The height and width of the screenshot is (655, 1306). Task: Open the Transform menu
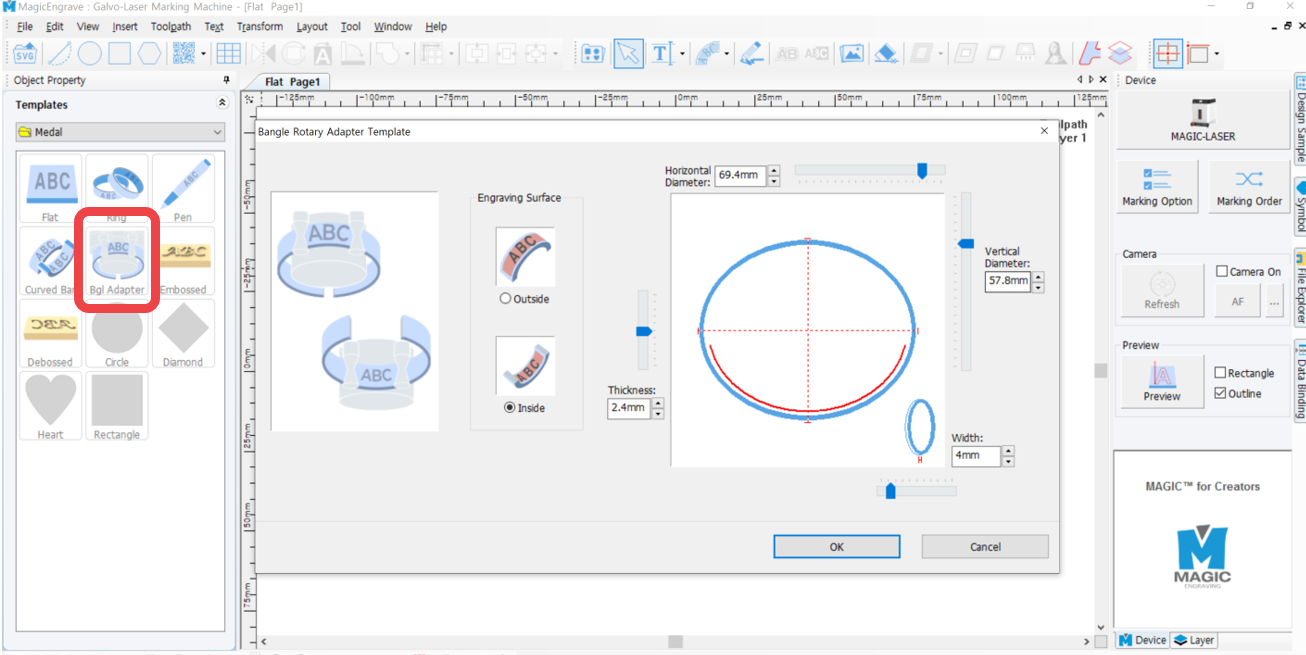(260, 27)
